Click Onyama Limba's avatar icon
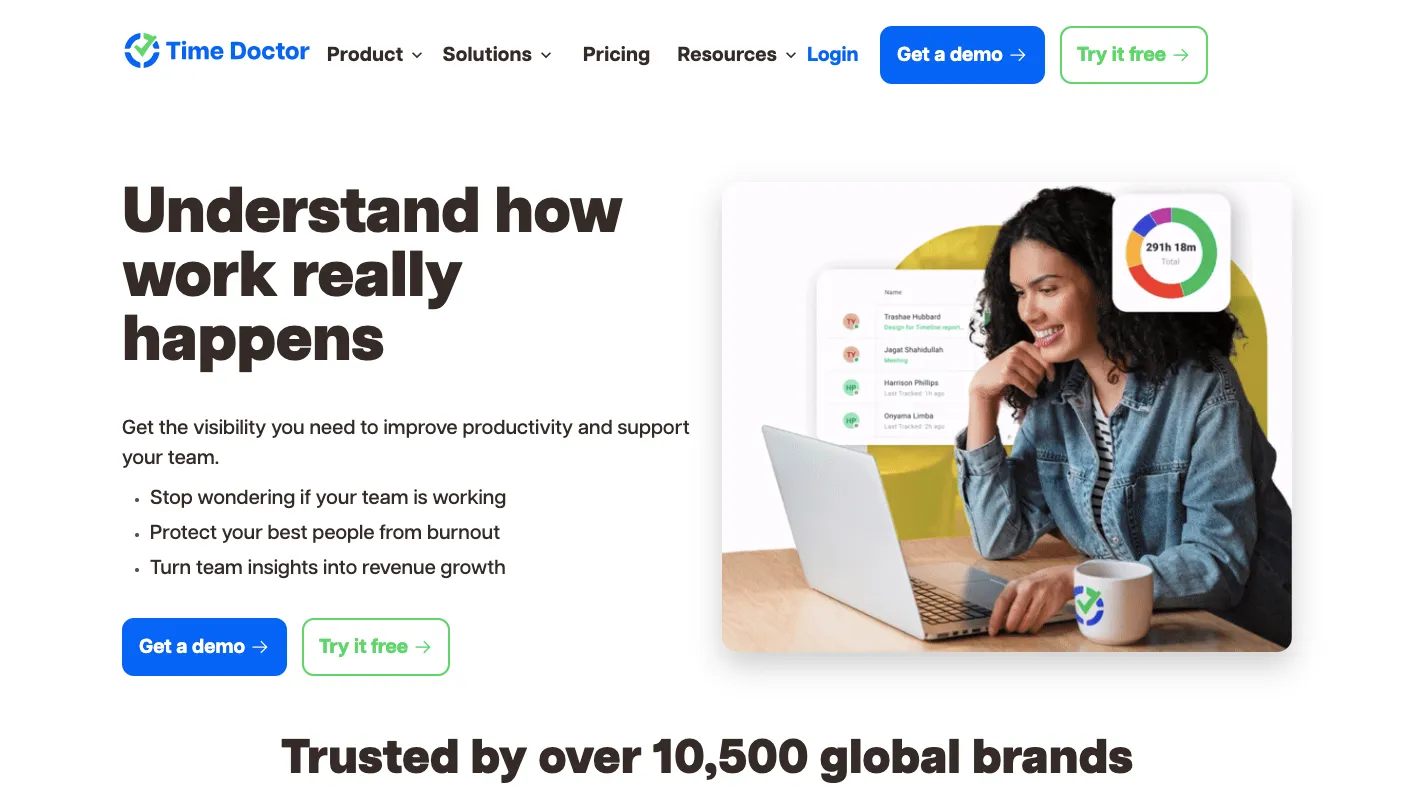 851,421
